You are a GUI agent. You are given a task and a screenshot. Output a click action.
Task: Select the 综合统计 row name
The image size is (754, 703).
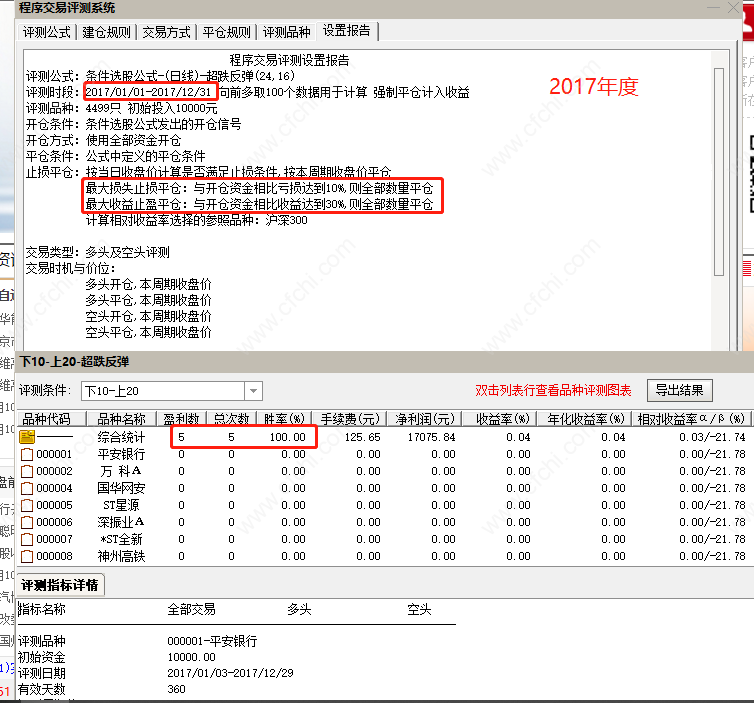pyautogui.click(x=121, y=437)
